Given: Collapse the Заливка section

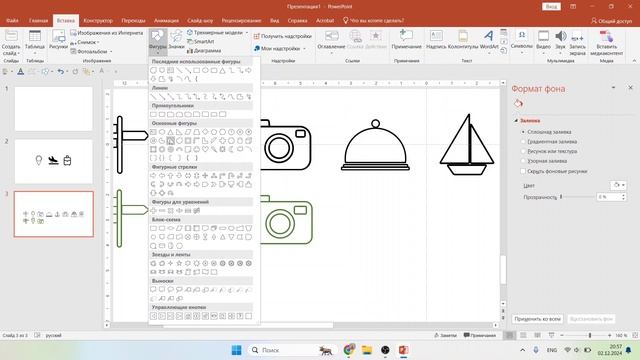Looking at the screenshot, I should [x=516, y=120].
